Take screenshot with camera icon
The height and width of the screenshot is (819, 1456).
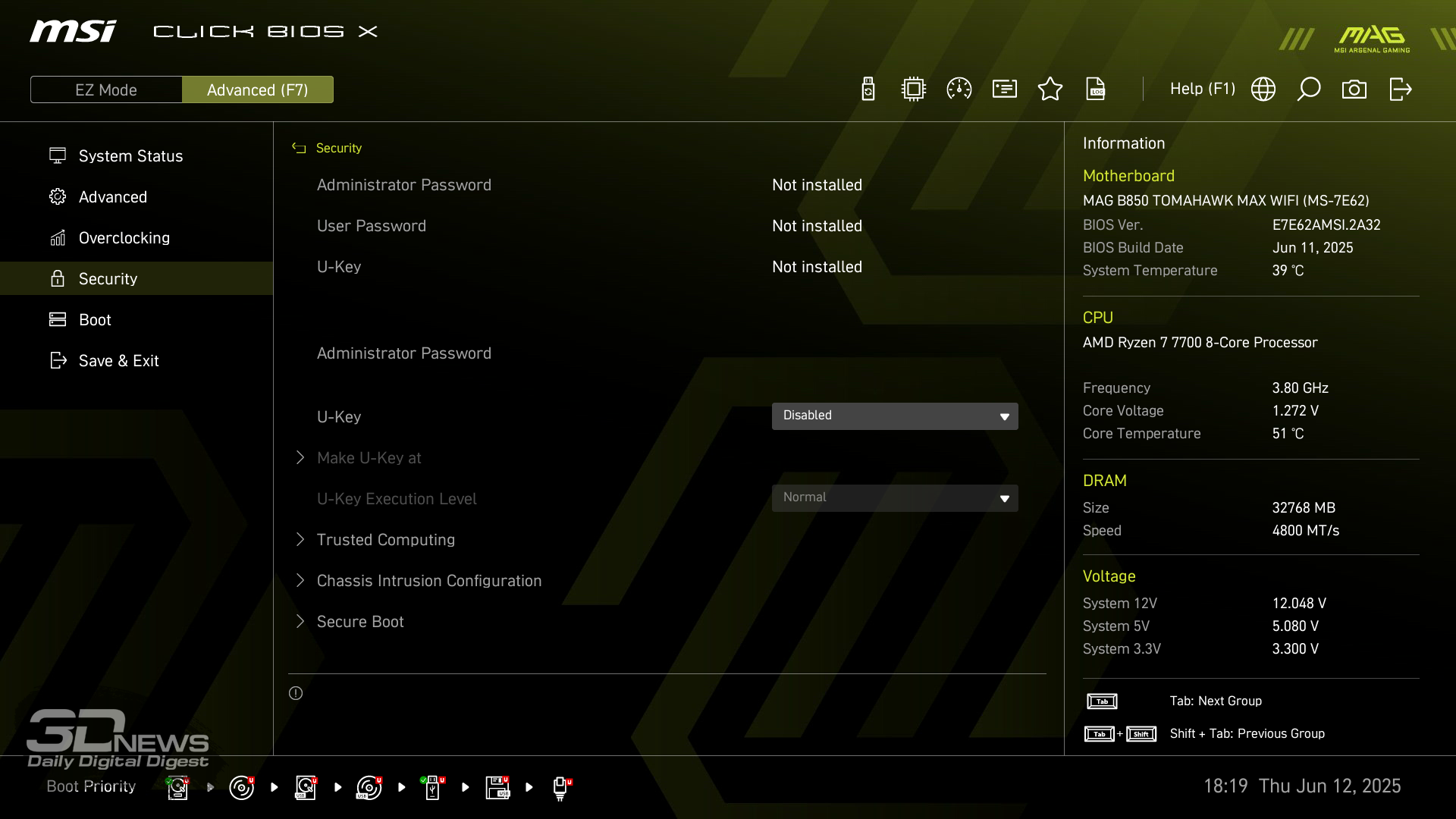pos(1354,89)
